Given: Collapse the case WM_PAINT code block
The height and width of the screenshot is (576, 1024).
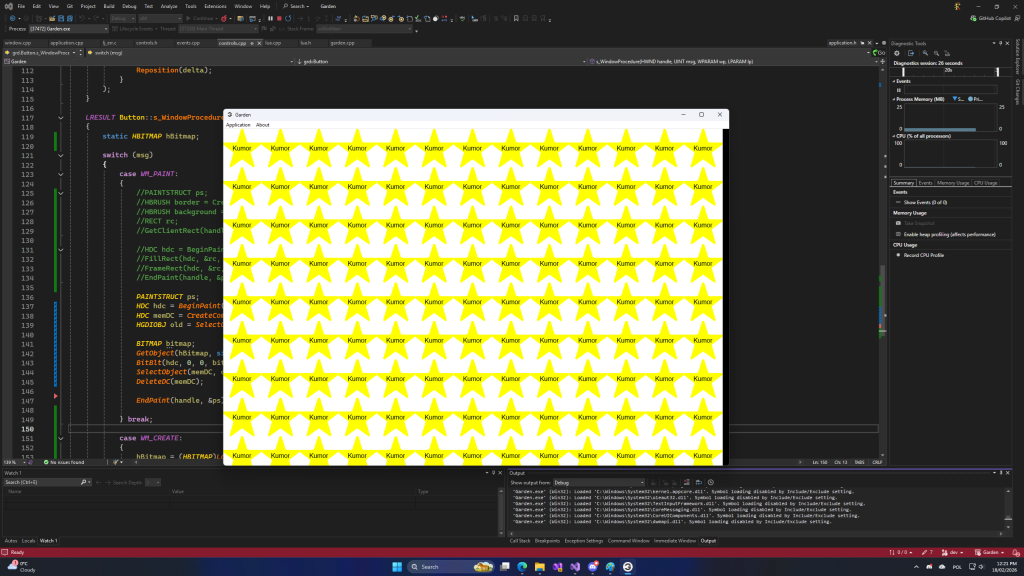Looking at the screenshot, I should click(61, 174).
